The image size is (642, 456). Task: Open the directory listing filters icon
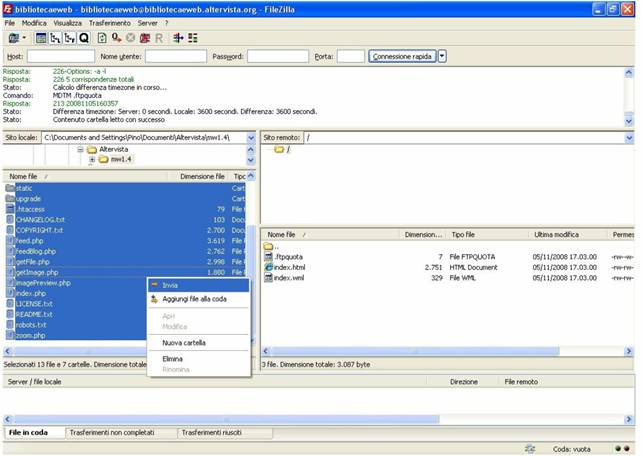[178, 38]
